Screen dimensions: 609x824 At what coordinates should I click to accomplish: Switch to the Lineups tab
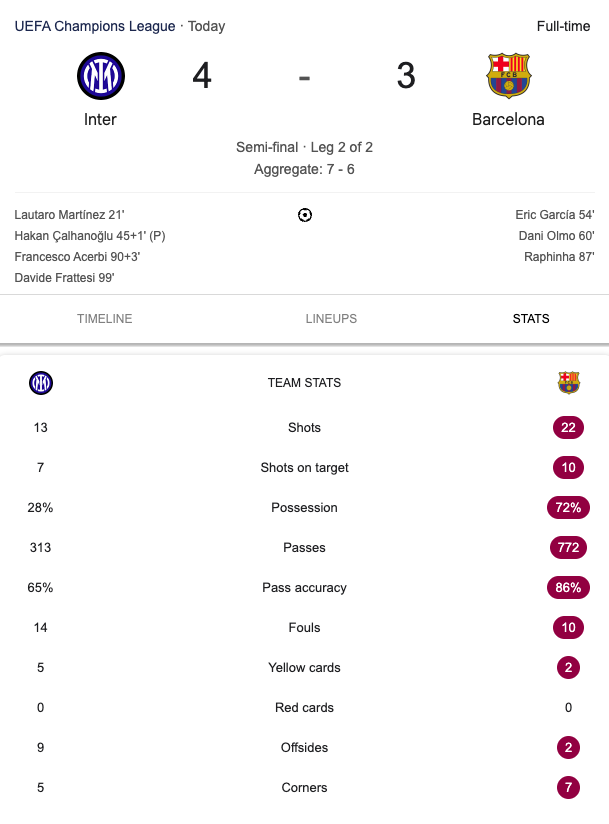(x=331, y=318)
